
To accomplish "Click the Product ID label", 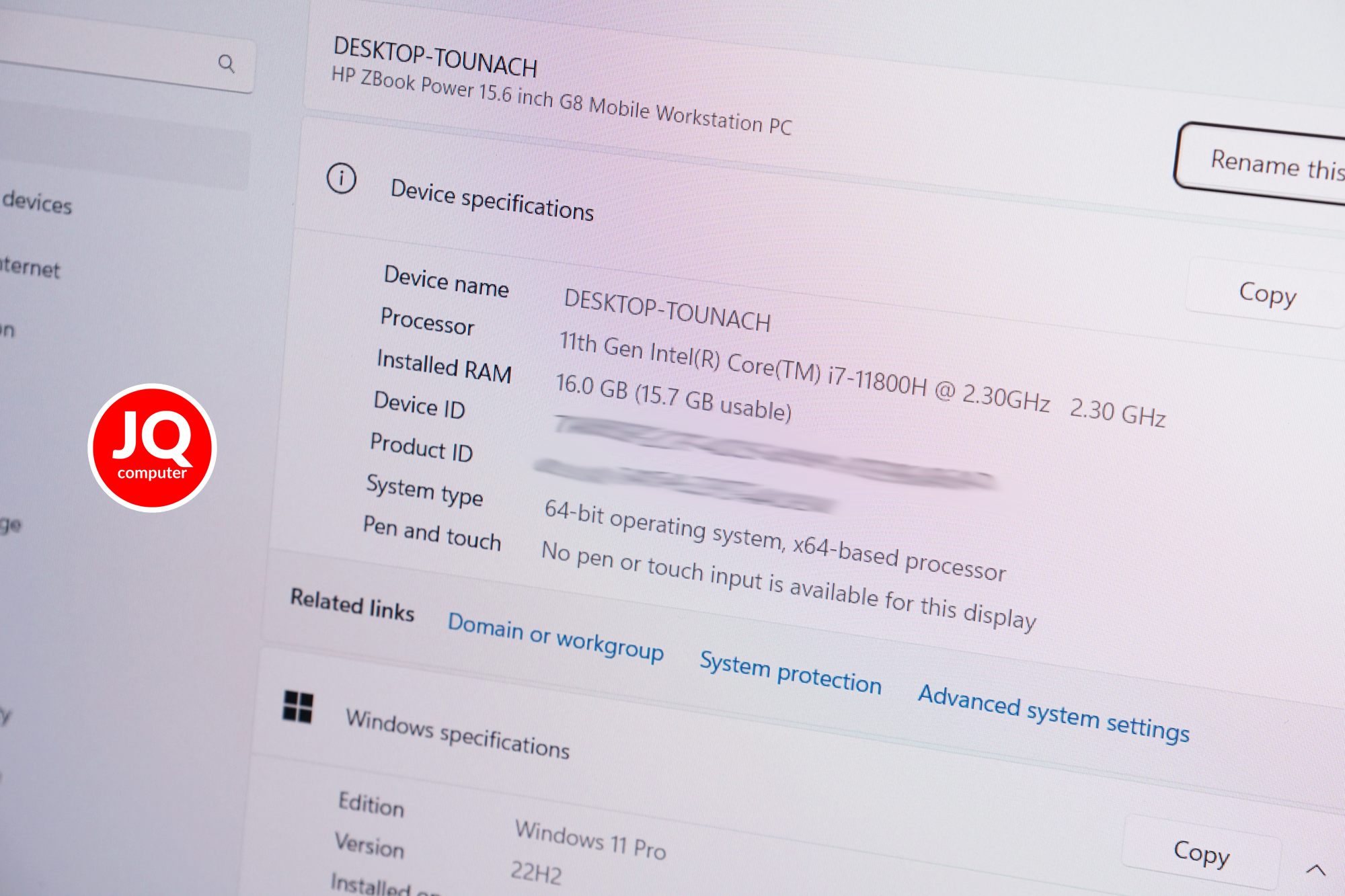I will 421,448.
